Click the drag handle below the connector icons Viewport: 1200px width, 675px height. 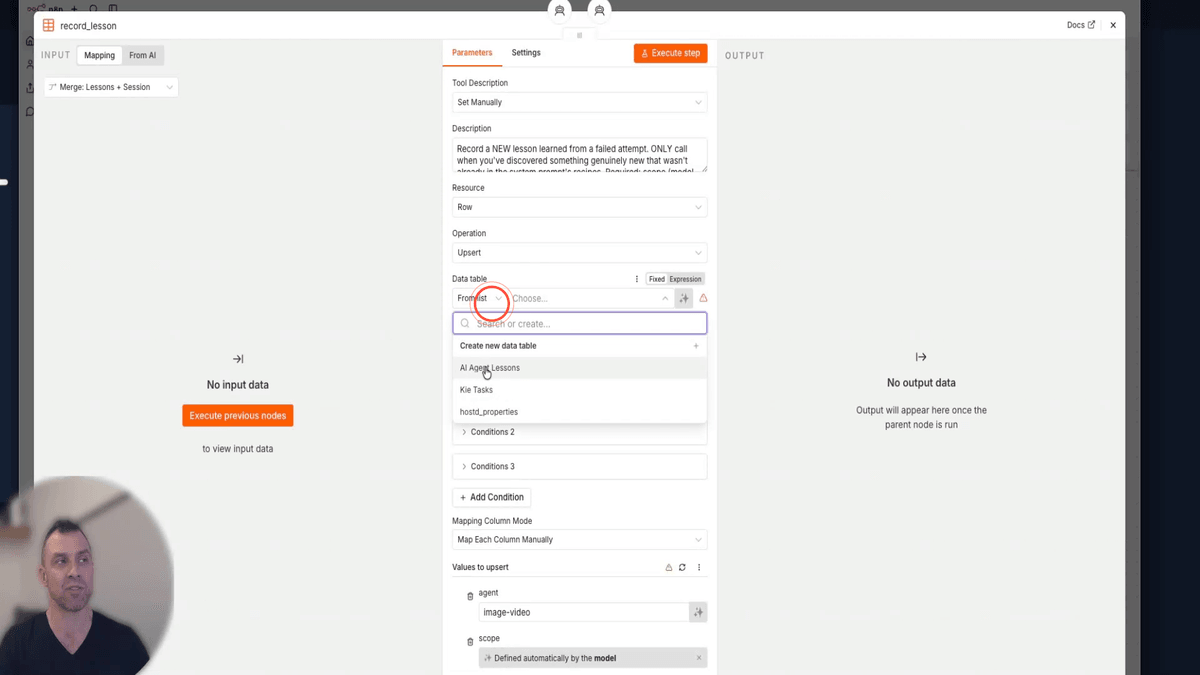point(579,35)
